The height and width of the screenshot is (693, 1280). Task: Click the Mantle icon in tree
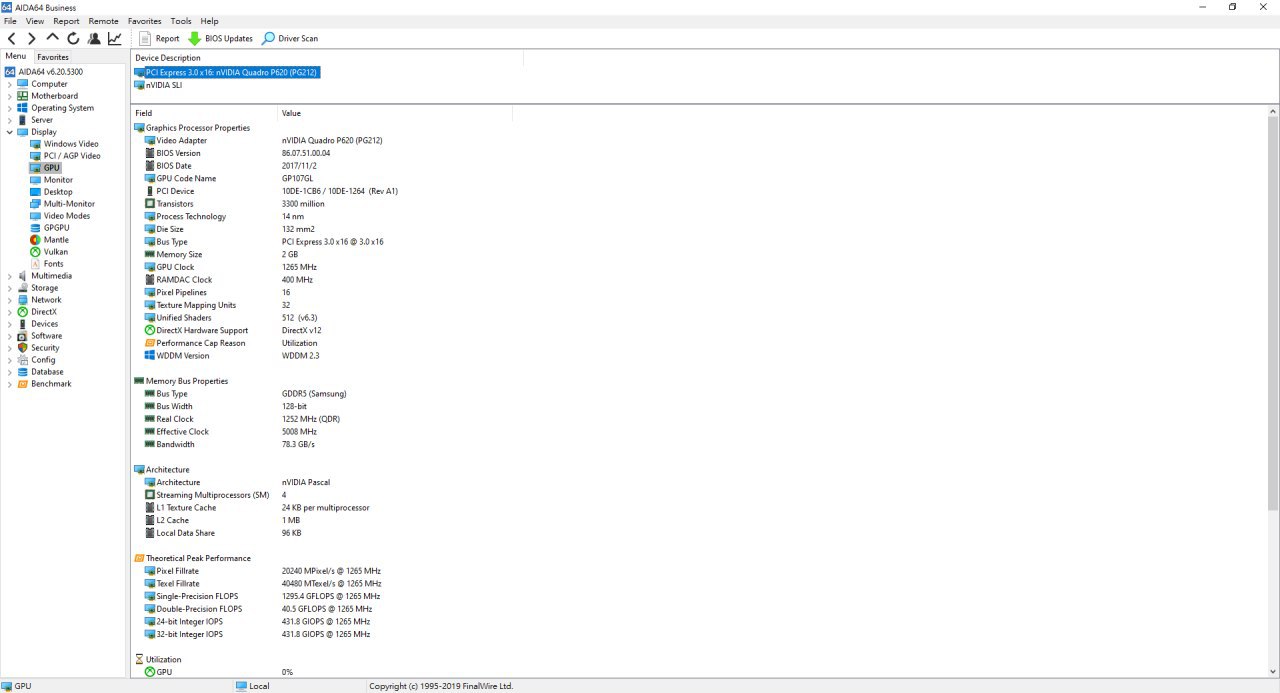35,240
